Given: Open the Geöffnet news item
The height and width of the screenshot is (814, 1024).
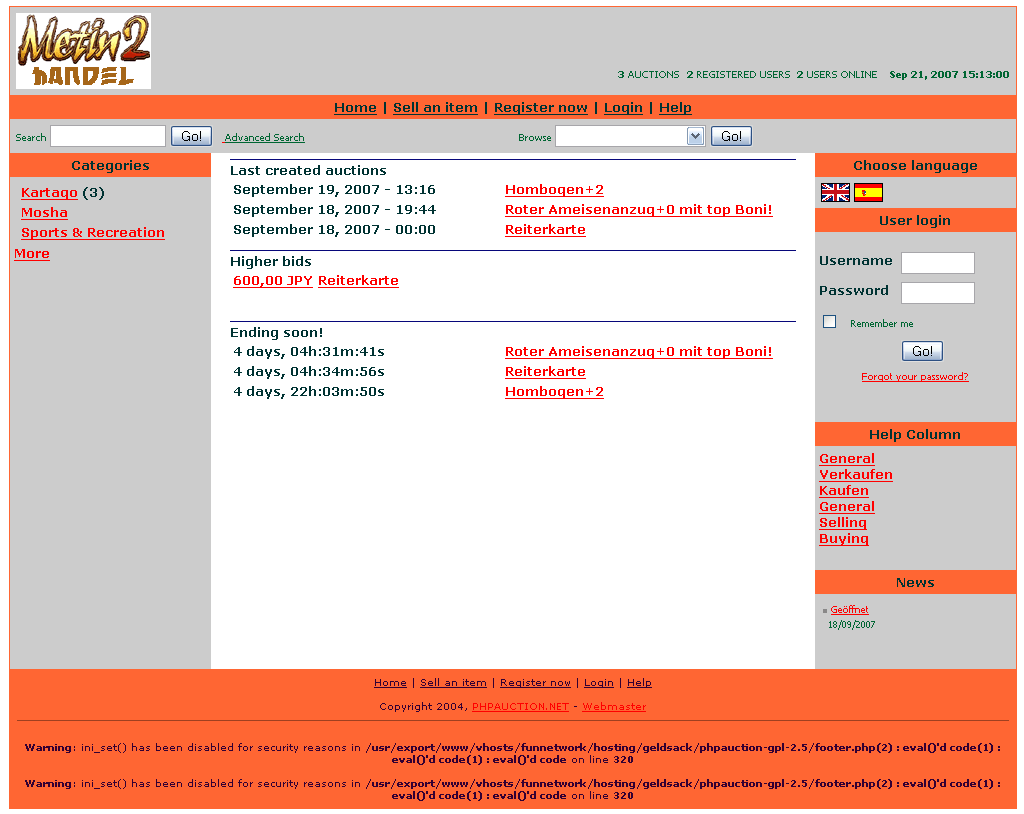Looking at the screenshot, I should 849,610.
